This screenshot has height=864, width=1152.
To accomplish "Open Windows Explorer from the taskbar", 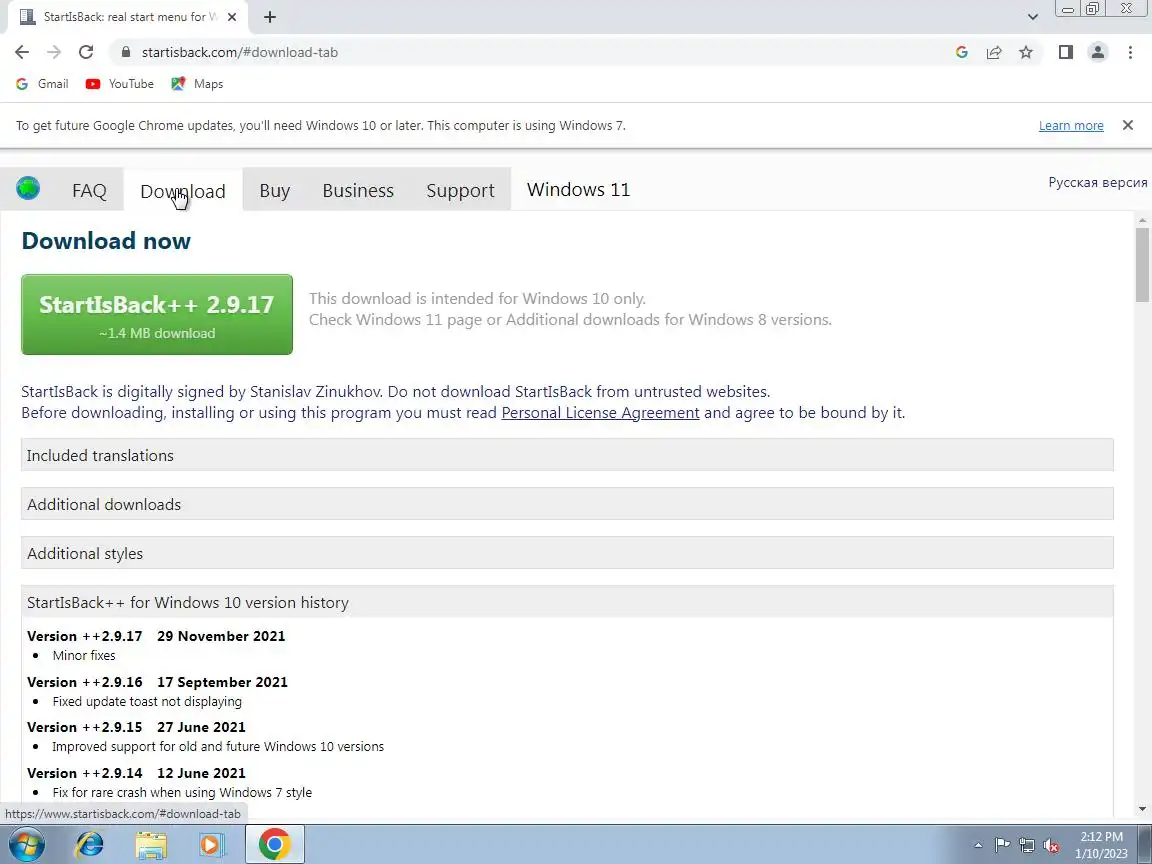I will 151,845.
